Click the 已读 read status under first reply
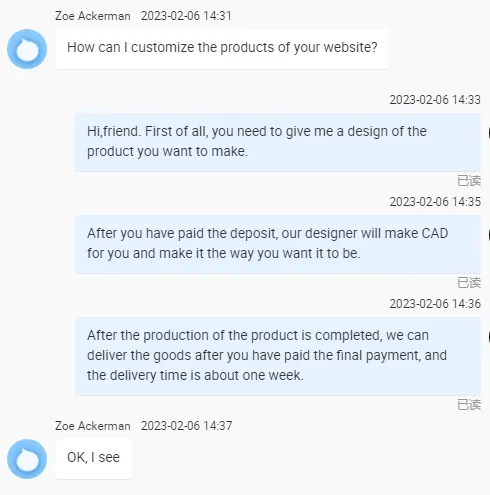This screenshot has height=495, width=490. click(469, 181)
